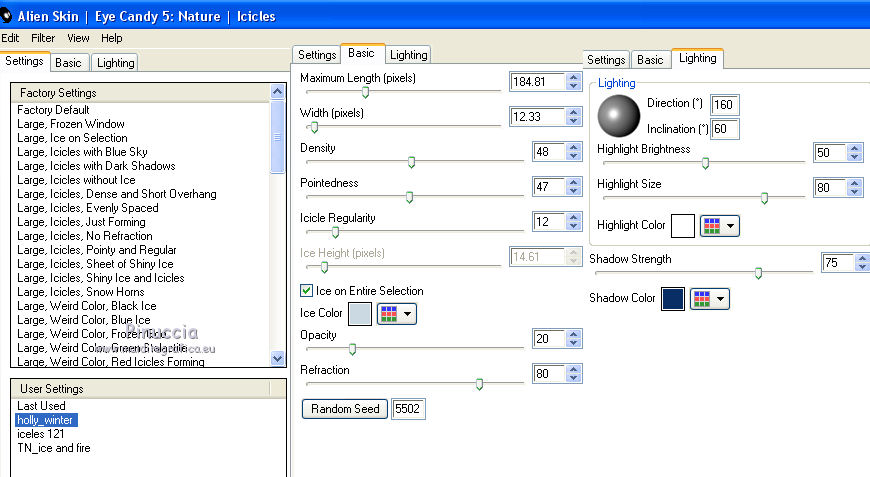The image size is (870, 477).
Task: Click the Shadow Strength slider handle
Action: [758, 273]
